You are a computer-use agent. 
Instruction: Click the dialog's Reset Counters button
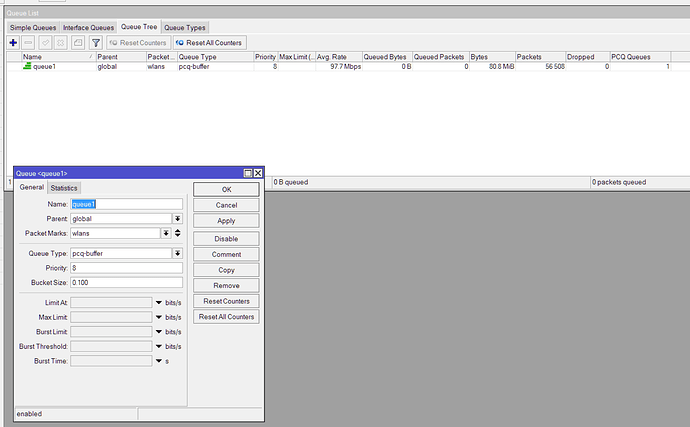(226, 301)
